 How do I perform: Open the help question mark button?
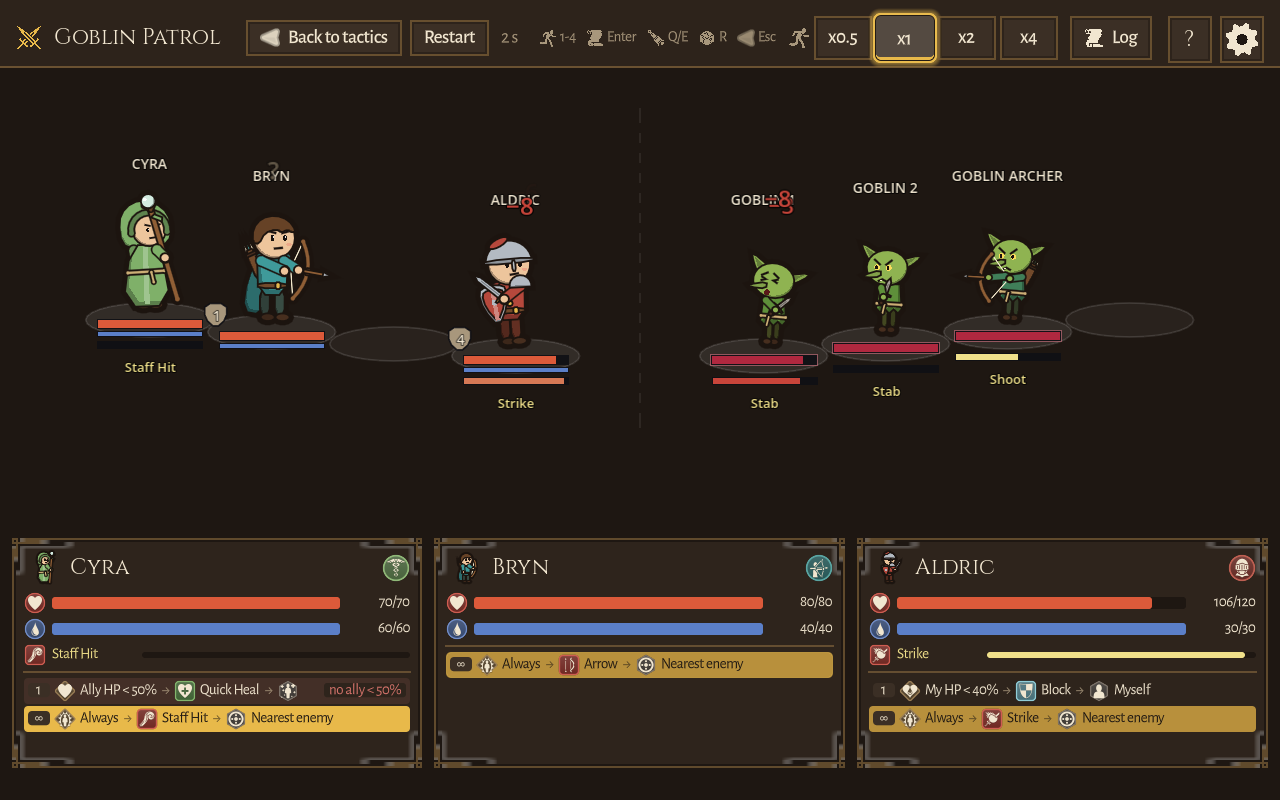click(1189, 39)
